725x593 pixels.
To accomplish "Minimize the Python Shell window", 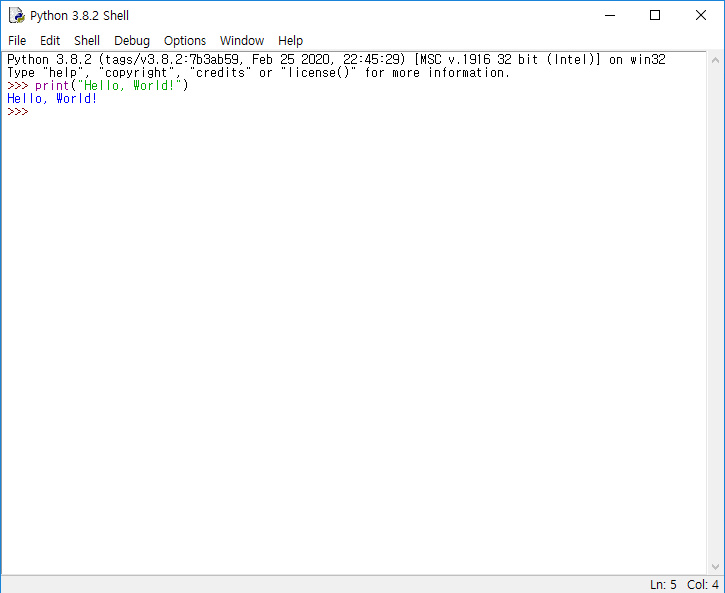I will (610, 15).
